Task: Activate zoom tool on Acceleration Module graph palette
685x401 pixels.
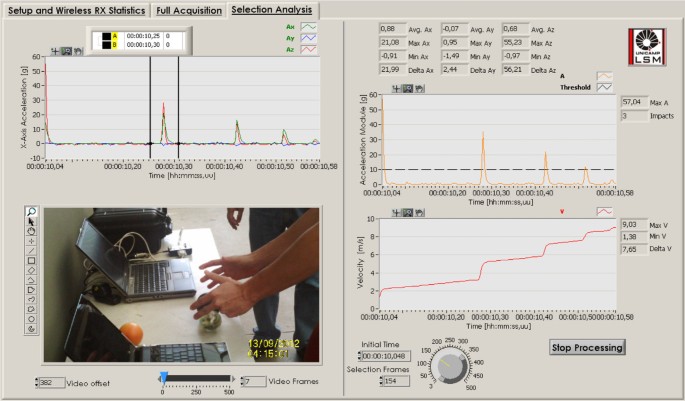Action: click(x=408, y=89)
